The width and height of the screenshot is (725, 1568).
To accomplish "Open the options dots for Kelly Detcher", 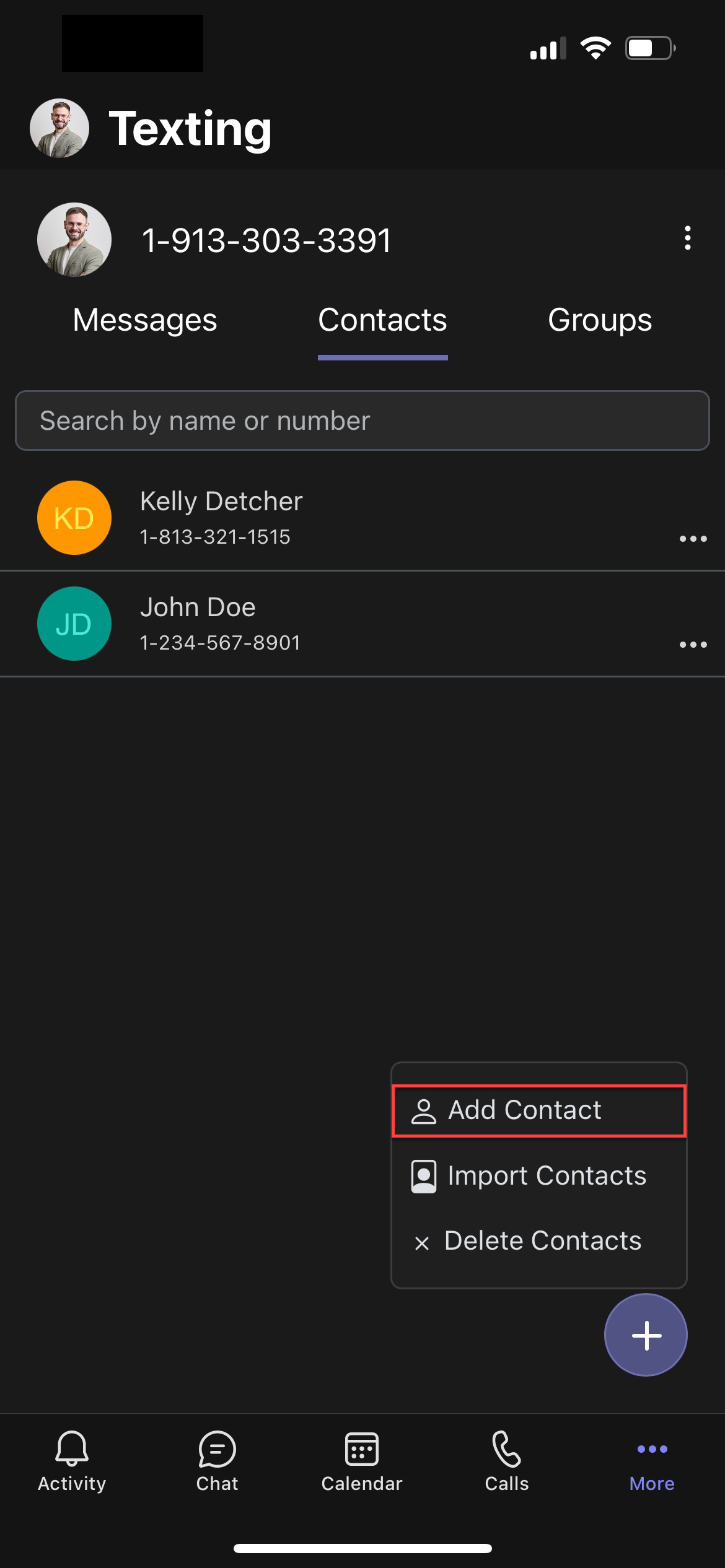I will [x=693, y=539].
